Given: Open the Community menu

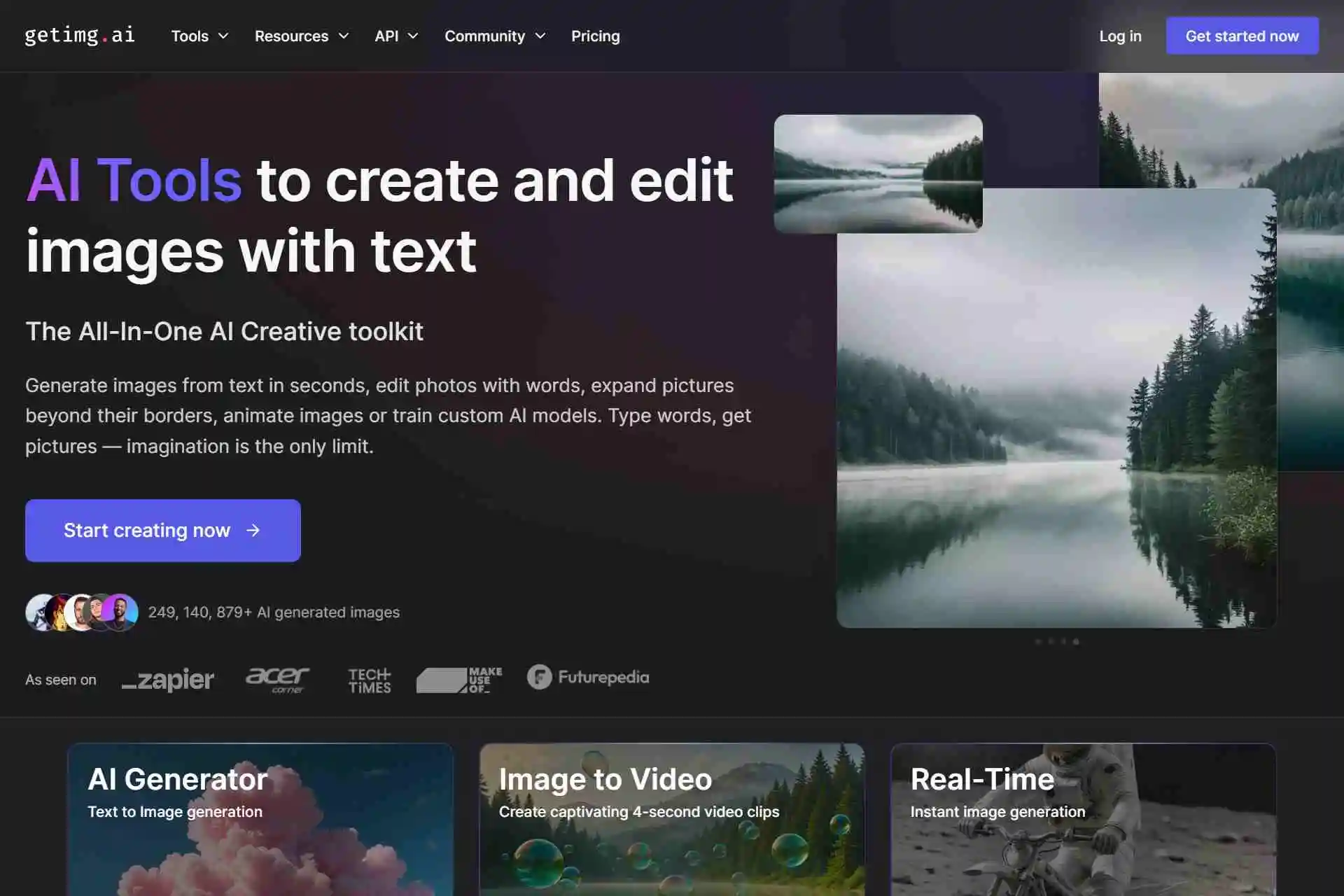Looking at the screenshot, I should 495,36.
